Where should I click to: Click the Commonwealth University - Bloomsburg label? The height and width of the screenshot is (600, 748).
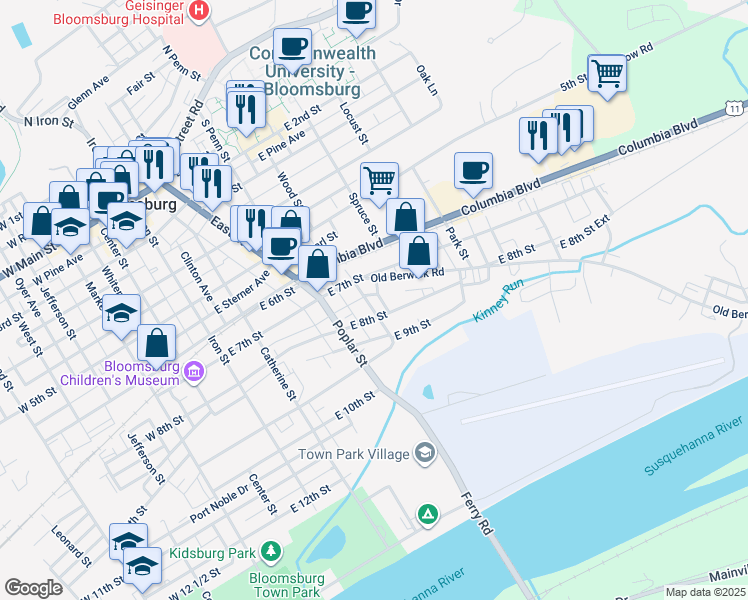tap(312, 71)
